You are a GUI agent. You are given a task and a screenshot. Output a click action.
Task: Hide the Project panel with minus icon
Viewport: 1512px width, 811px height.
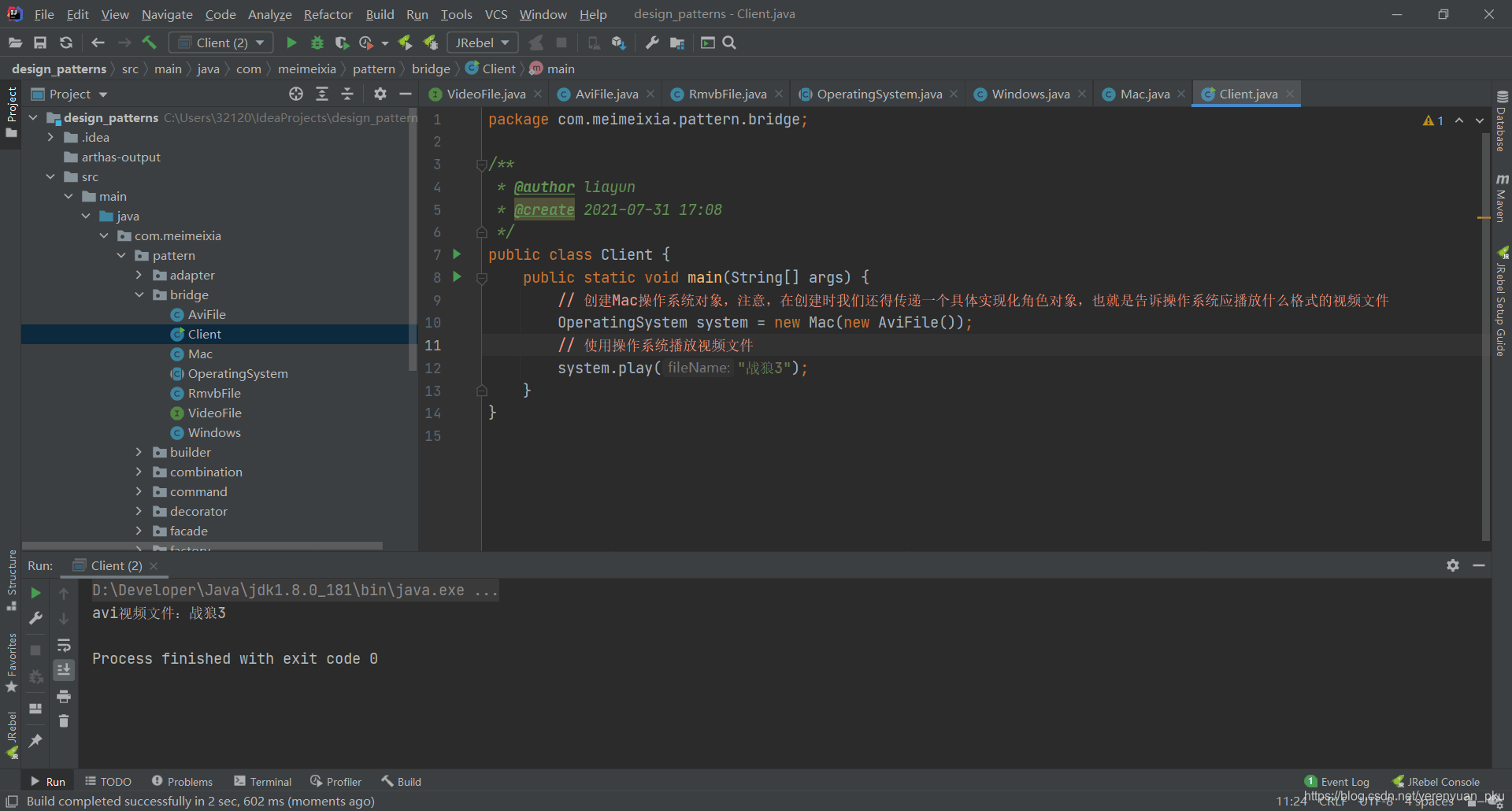406,94
